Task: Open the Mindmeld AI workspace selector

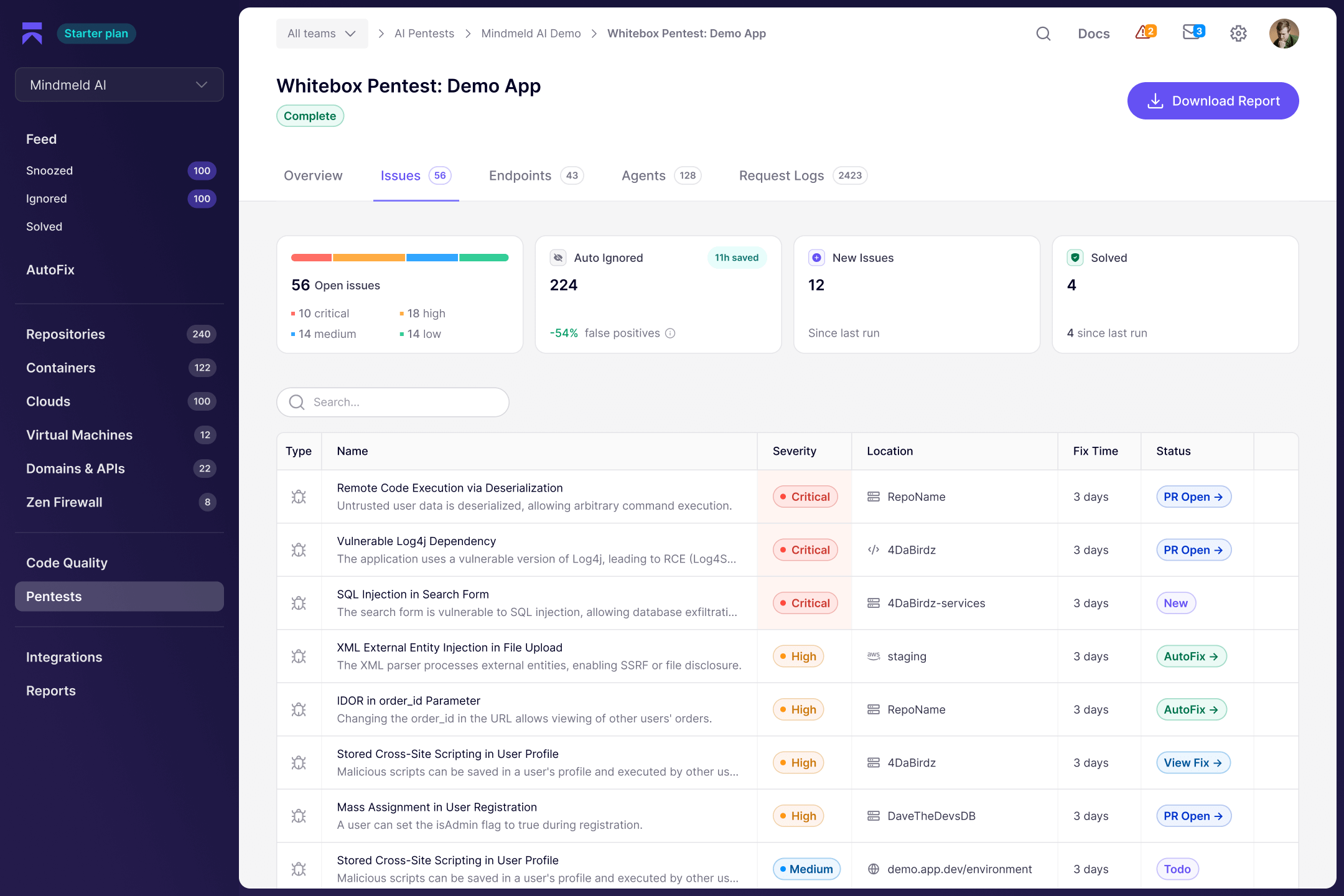Action: (x=119, y=85)
